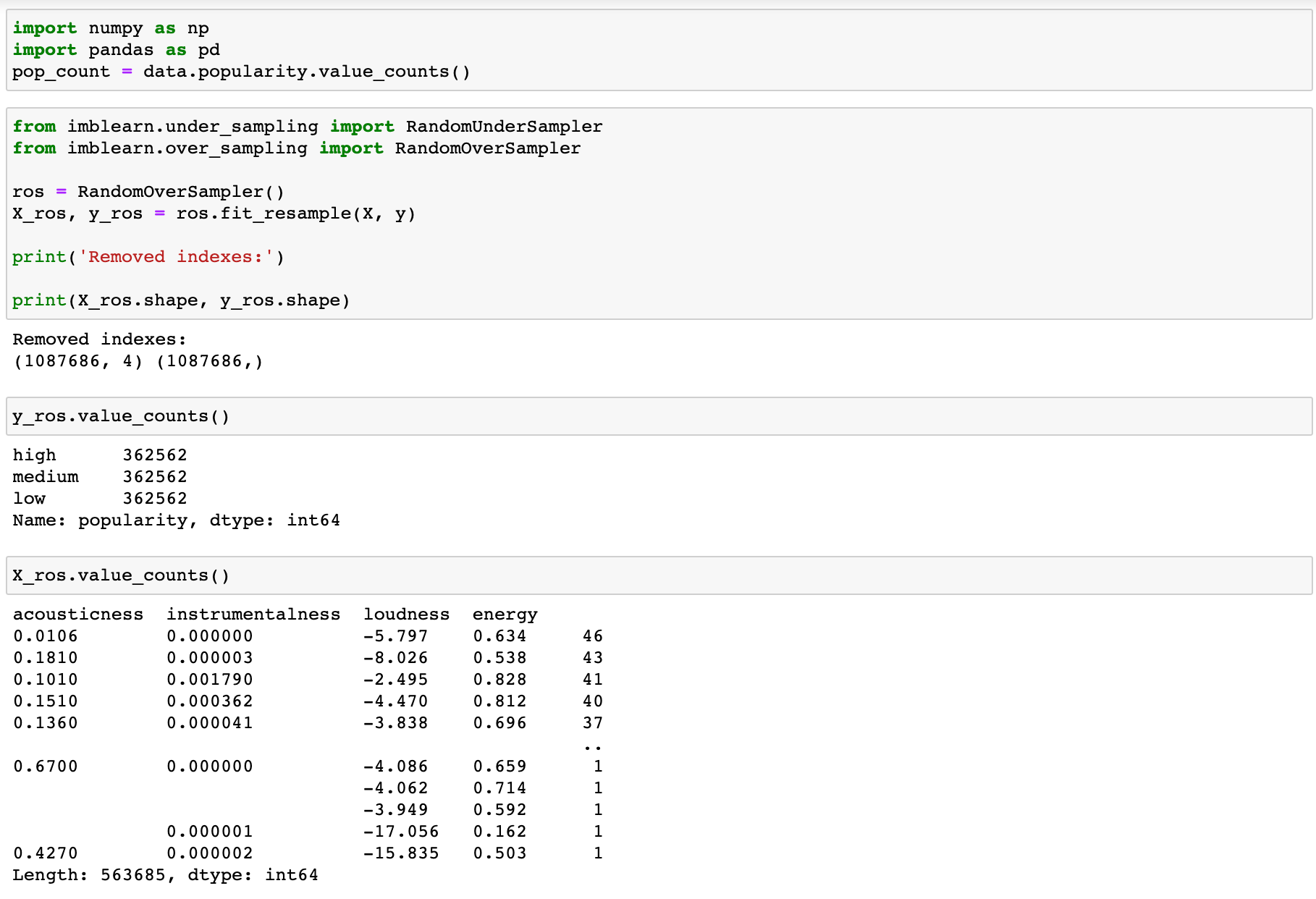Image resolution: width=1316 pixels, height=899 pixels.
Task: Click the "Name: popularity, dtype: int64" output line
Action: pos(176,520)
